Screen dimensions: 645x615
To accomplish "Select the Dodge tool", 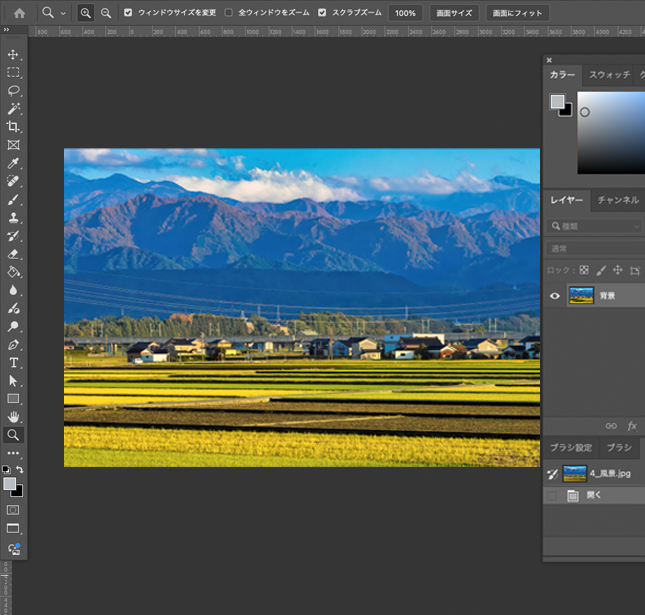I will pos(13,326).
